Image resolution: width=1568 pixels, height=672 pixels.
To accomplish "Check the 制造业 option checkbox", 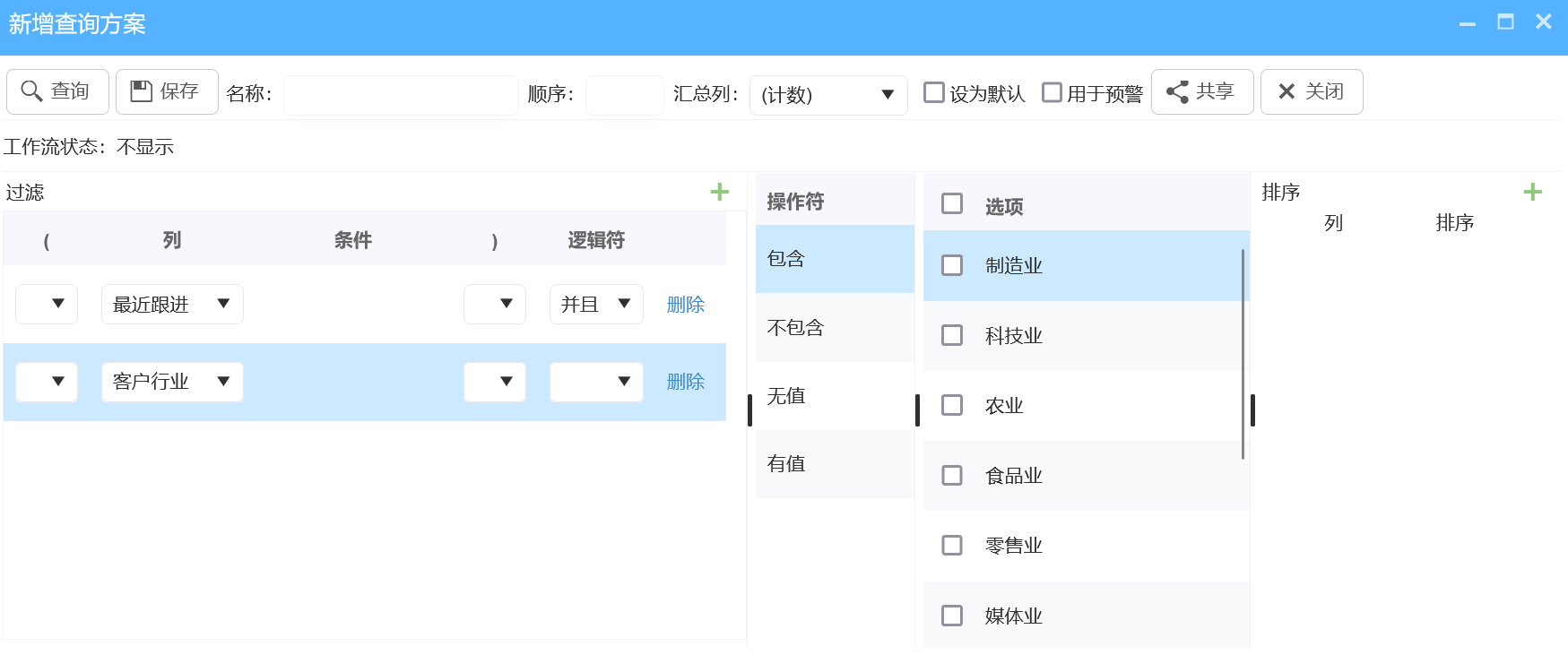I will pos(952,265).
